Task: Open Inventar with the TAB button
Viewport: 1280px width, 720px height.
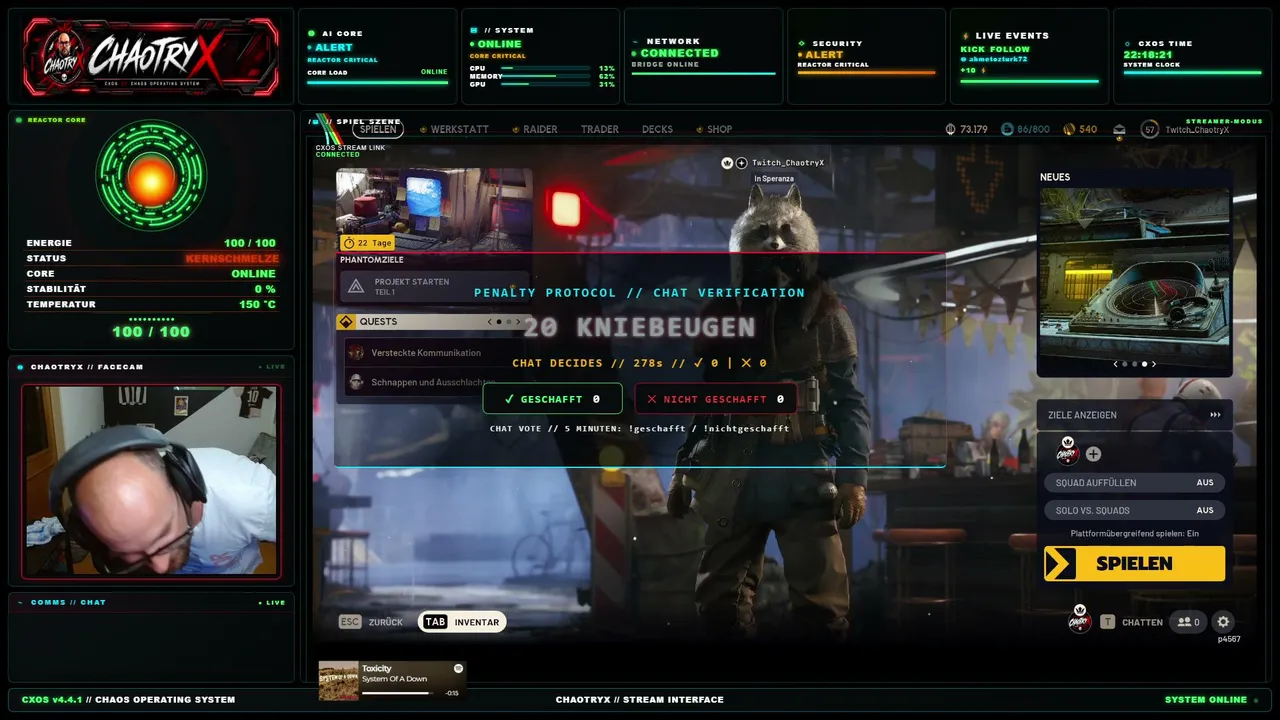Action: pos(461,622)
